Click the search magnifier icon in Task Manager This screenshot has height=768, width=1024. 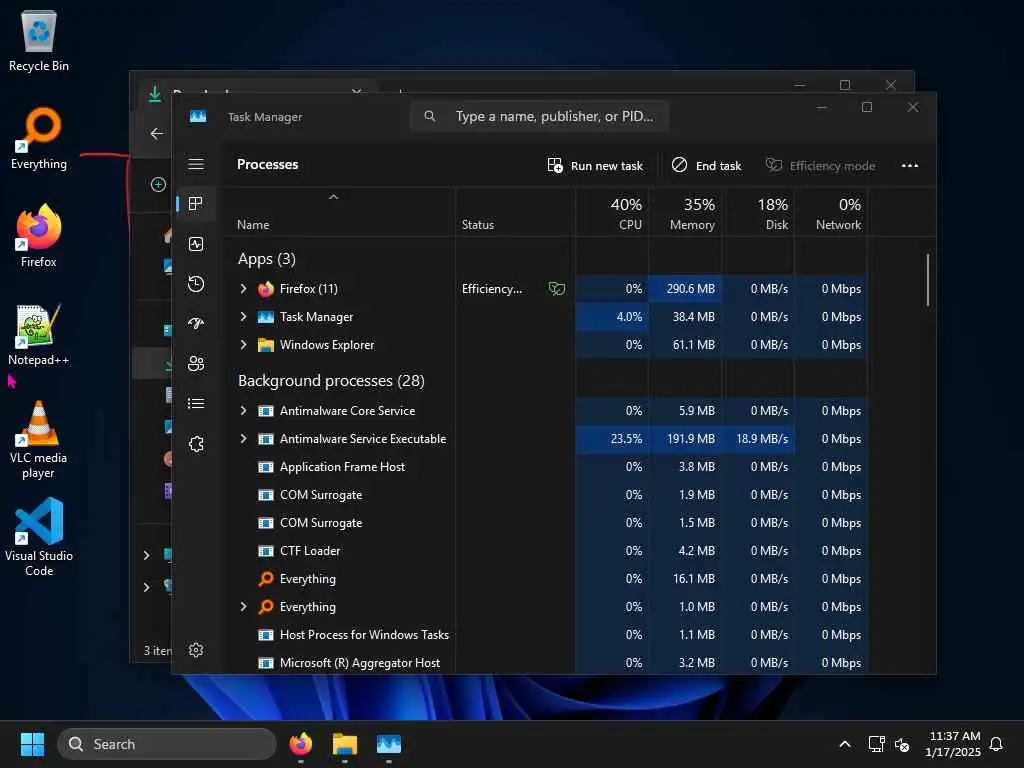tap(430, 116)
